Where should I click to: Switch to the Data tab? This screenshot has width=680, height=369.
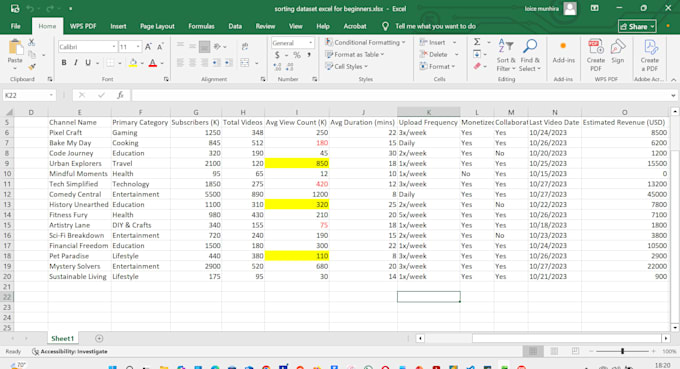click(x=235, y=26)
